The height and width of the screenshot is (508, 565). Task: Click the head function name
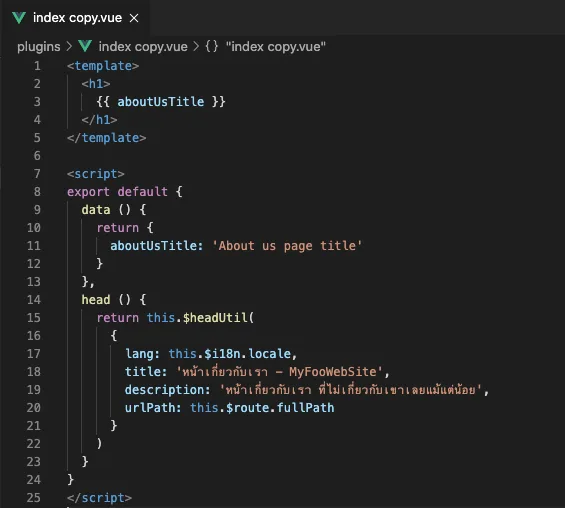pyautogui.click(x=96, y=300)
